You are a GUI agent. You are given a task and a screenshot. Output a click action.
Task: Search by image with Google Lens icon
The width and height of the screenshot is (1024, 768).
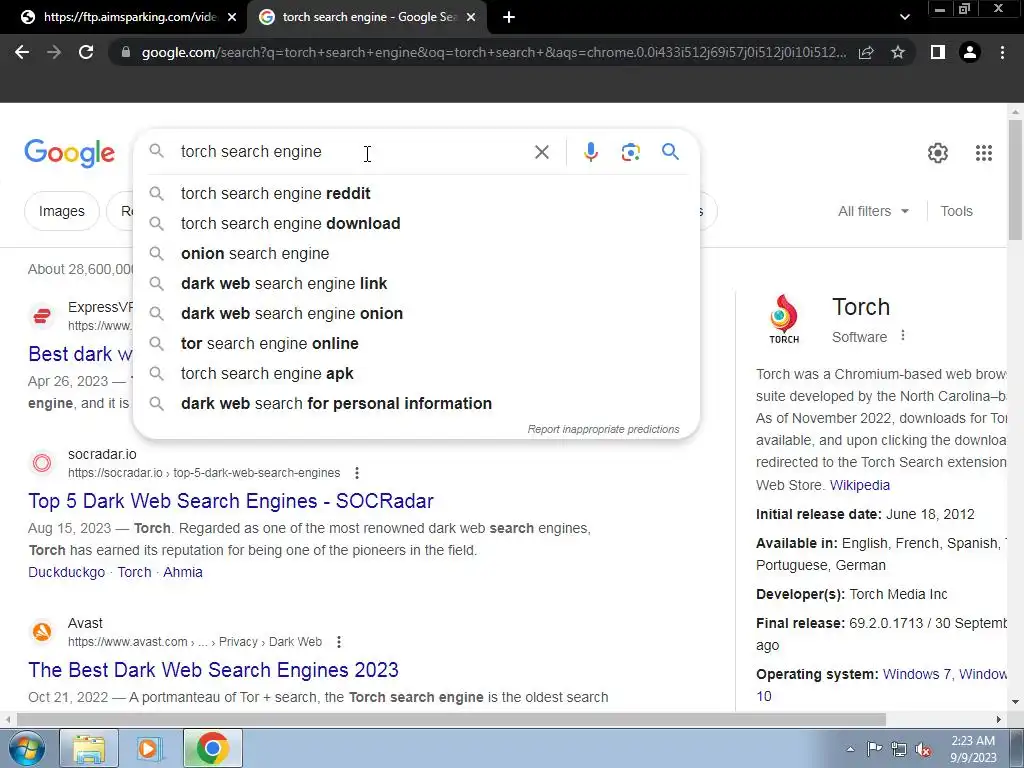tap(630, 152)
